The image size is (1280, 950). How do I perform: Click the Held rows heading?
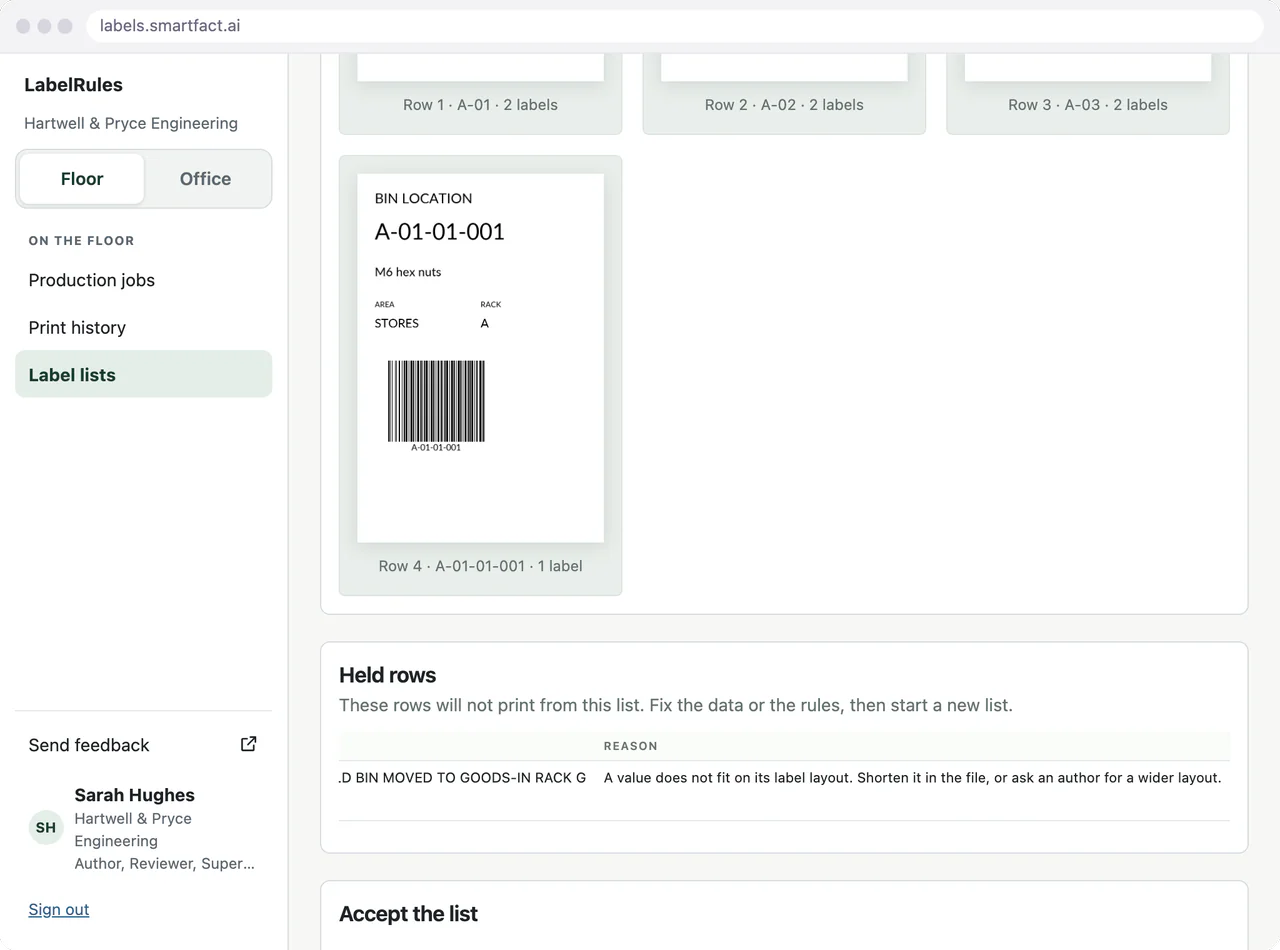click(x=388, y=675)
